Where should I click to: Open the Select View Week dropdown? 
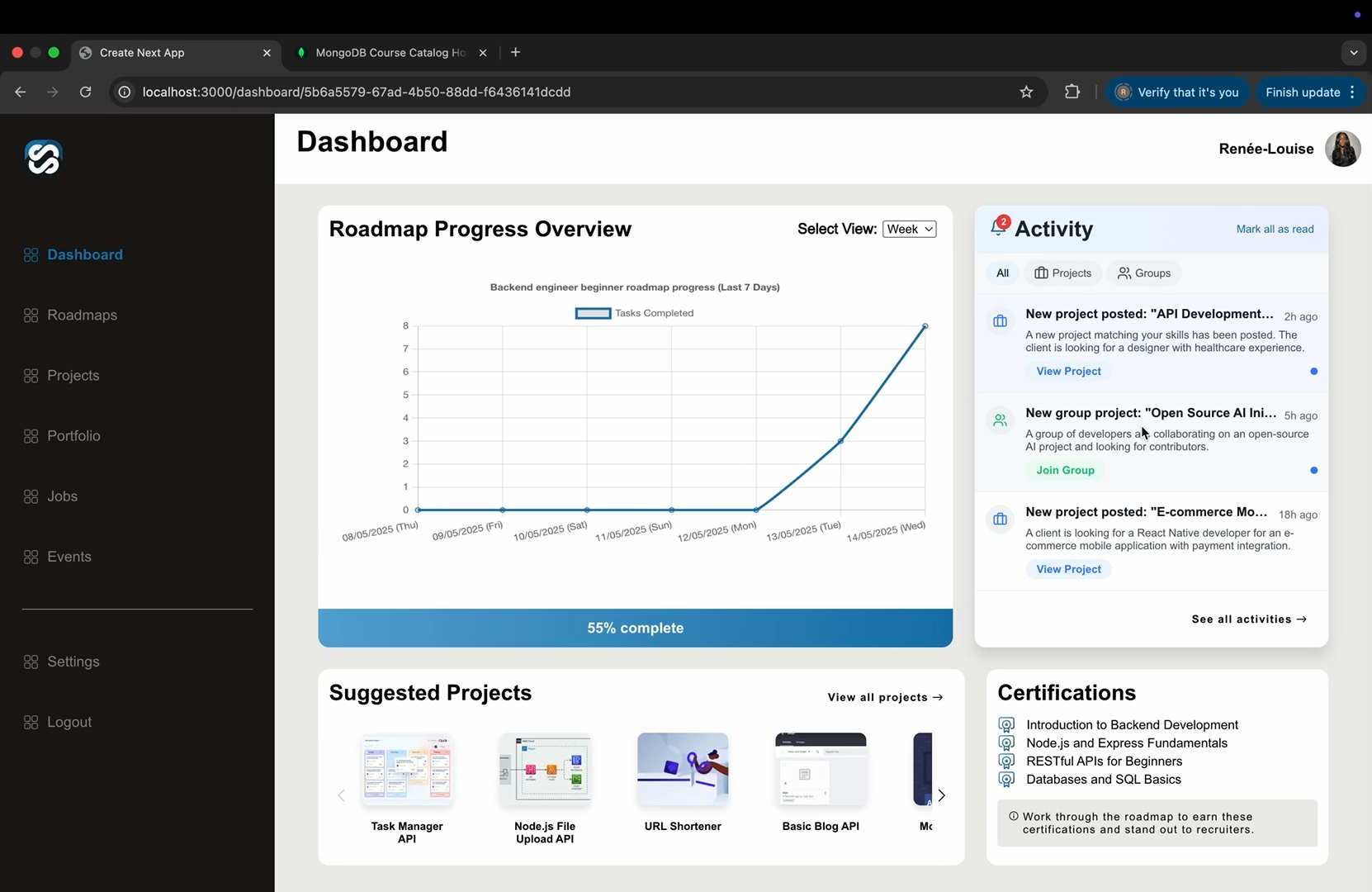coord(910,229)
